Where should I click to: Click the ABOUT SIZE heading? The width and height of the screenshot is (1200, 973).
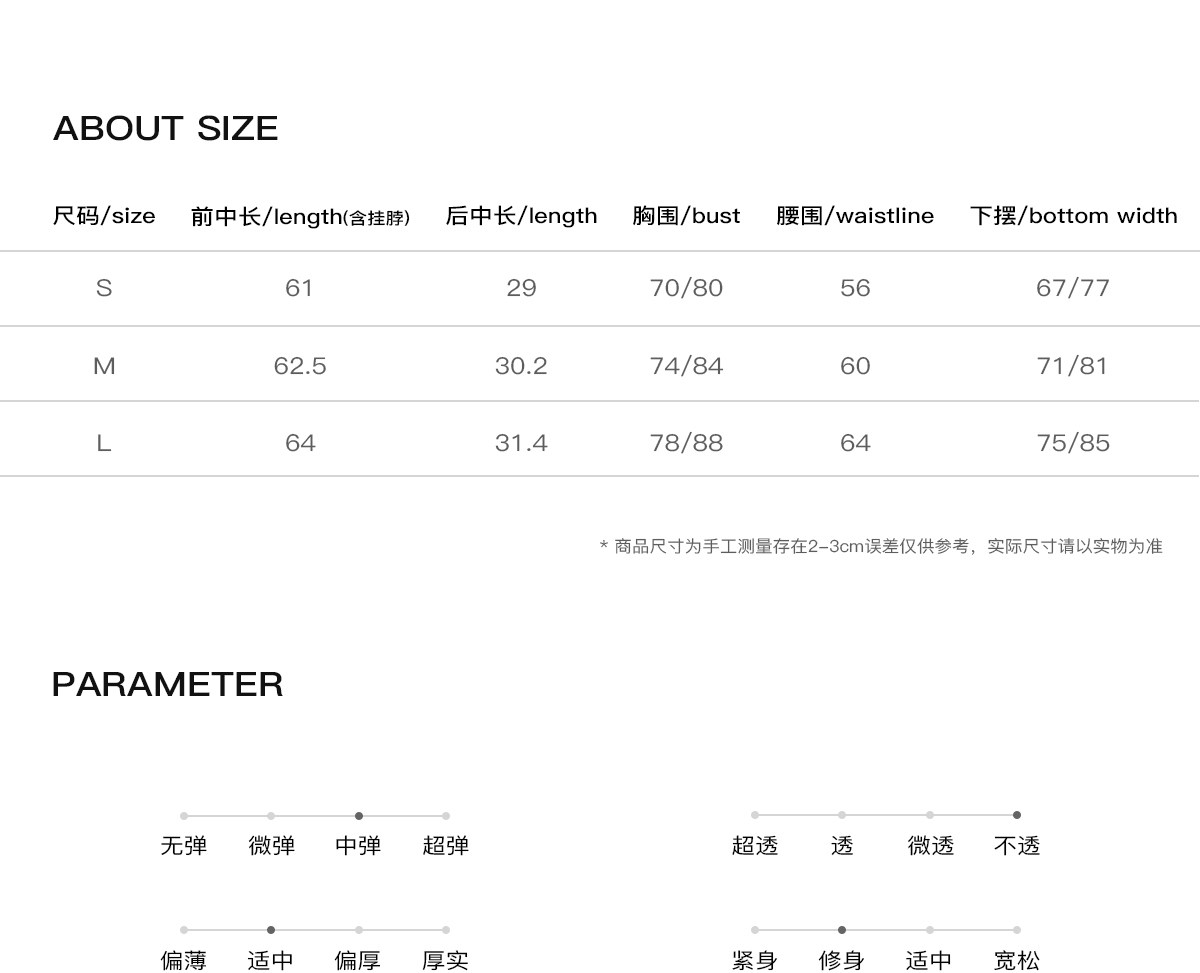[x=166, y=128]
